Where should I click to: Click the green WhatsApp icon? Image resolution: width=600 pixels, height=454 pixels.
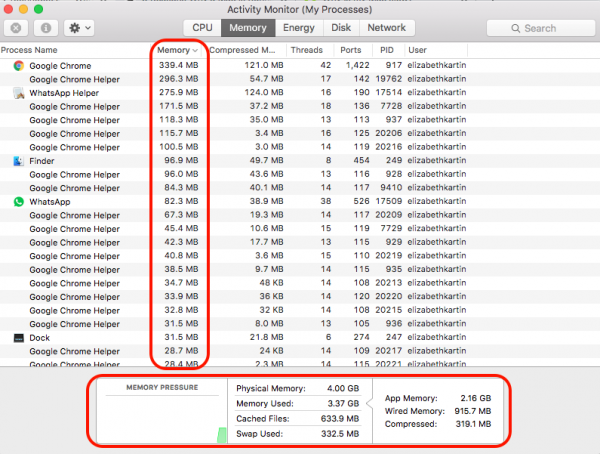click(x=19, y=202)
